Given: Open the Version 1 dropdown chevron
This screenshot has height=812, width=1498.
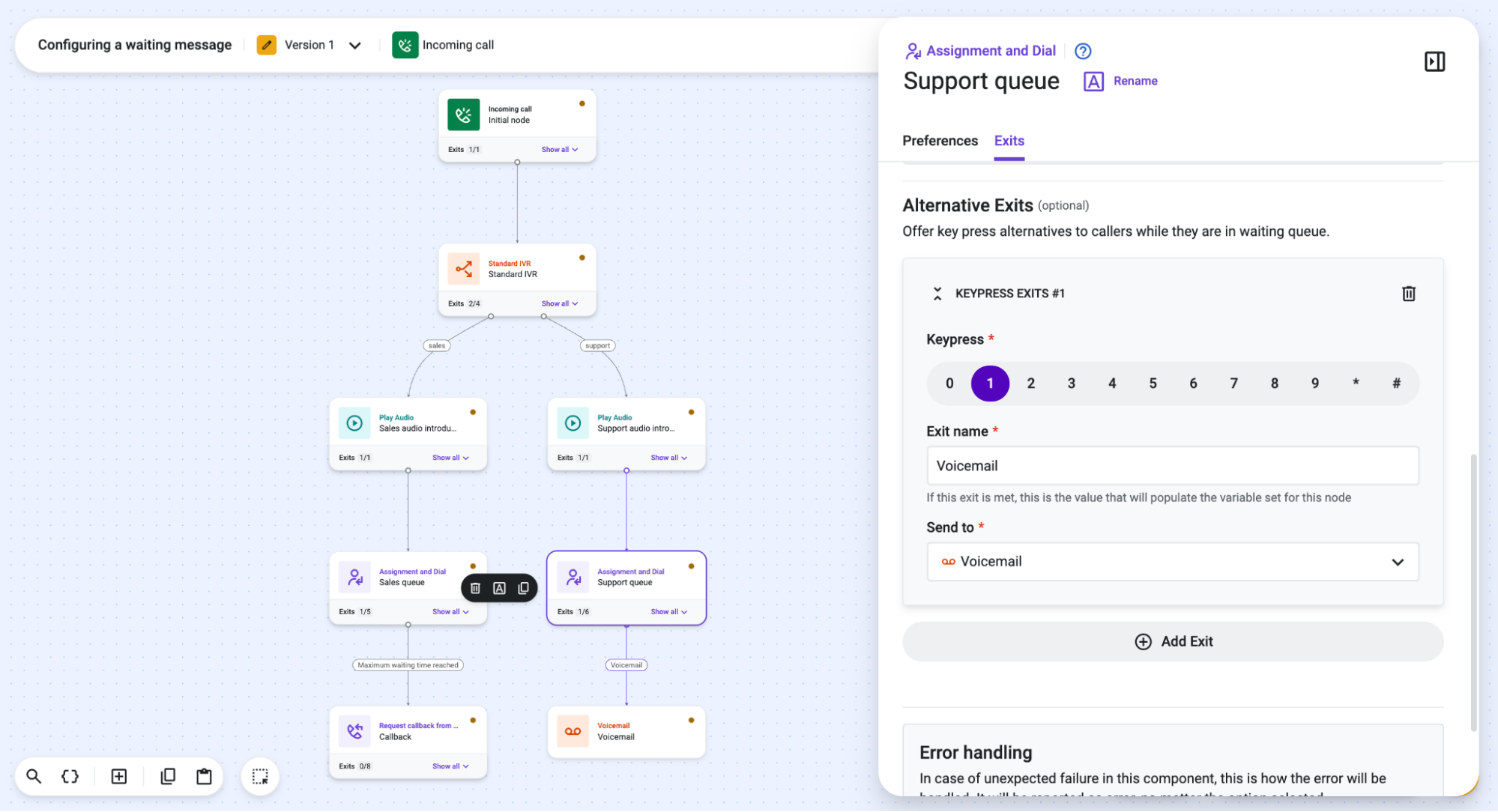Looking at the screenshot, I should 355,45.
